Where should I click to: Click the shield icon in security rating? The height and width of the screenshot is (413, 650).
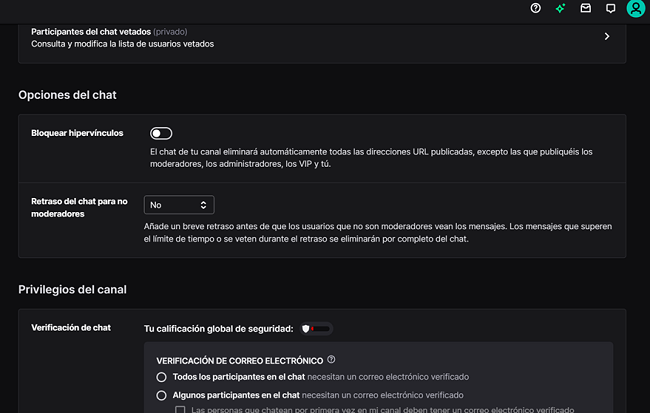click(306, 328)
